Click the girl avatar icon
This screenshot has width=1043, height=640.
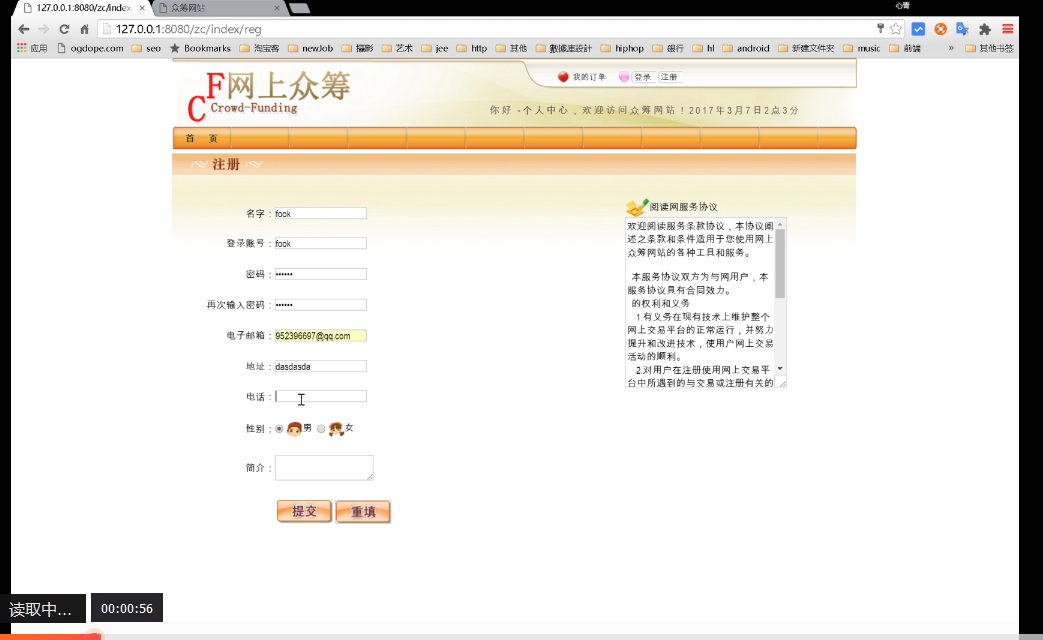click(x=336, y=429)
